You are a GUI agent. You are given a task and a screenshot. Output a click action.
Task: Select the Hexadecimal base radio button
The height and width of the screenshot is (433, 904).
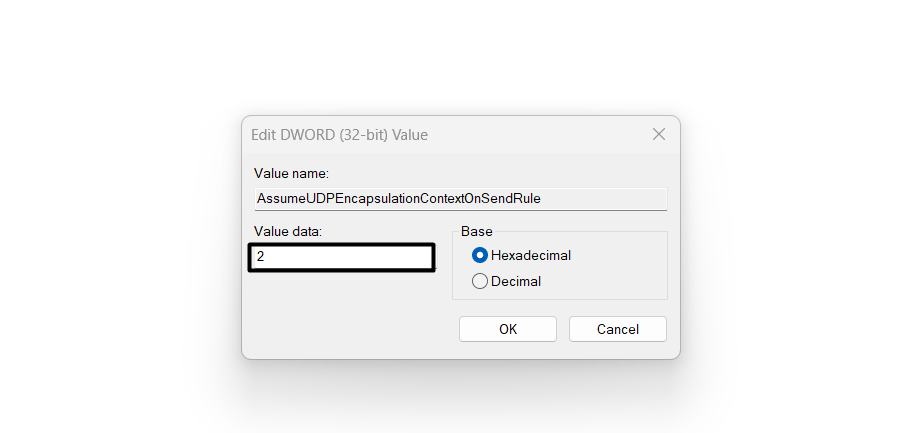click(480, 255)
